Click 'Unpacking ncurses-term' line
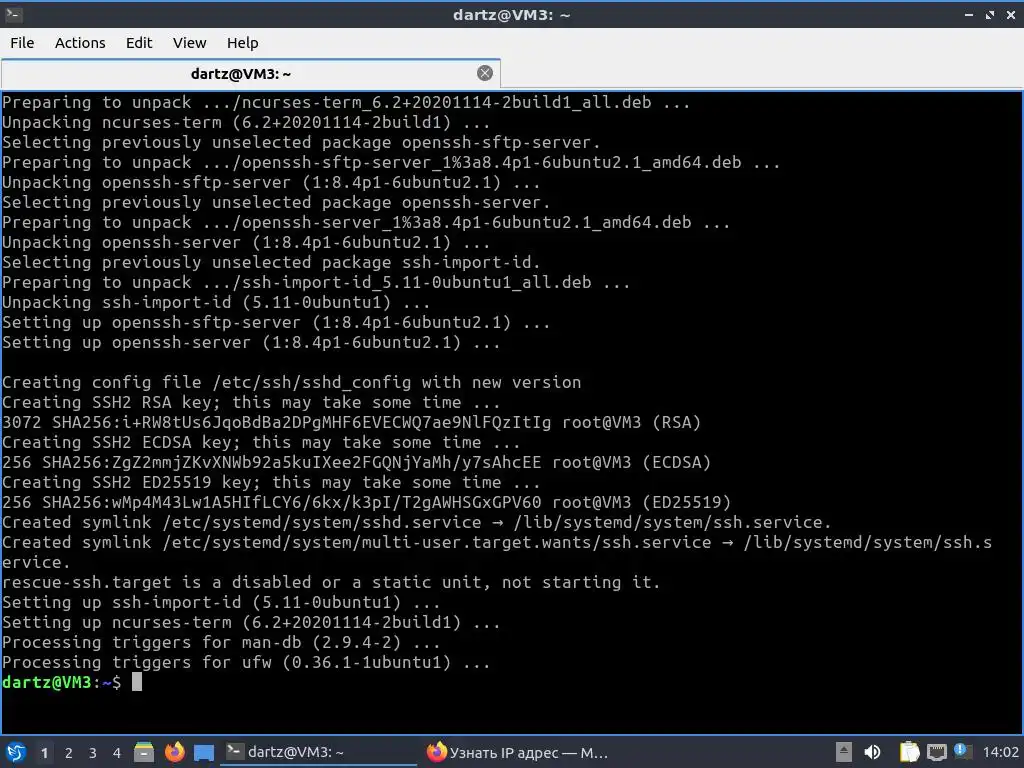1024x768 pixels. pyautogui.click(x=246, y=123)
